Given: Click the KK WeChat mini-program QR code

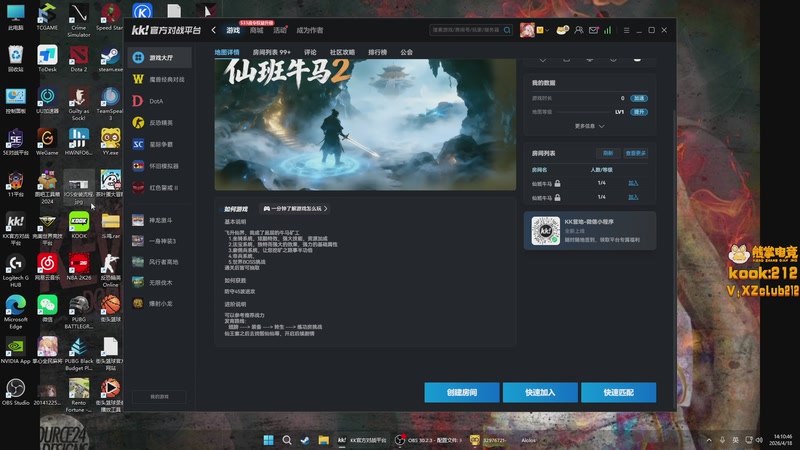Looking at the screenshot, I should pos(545,231).
